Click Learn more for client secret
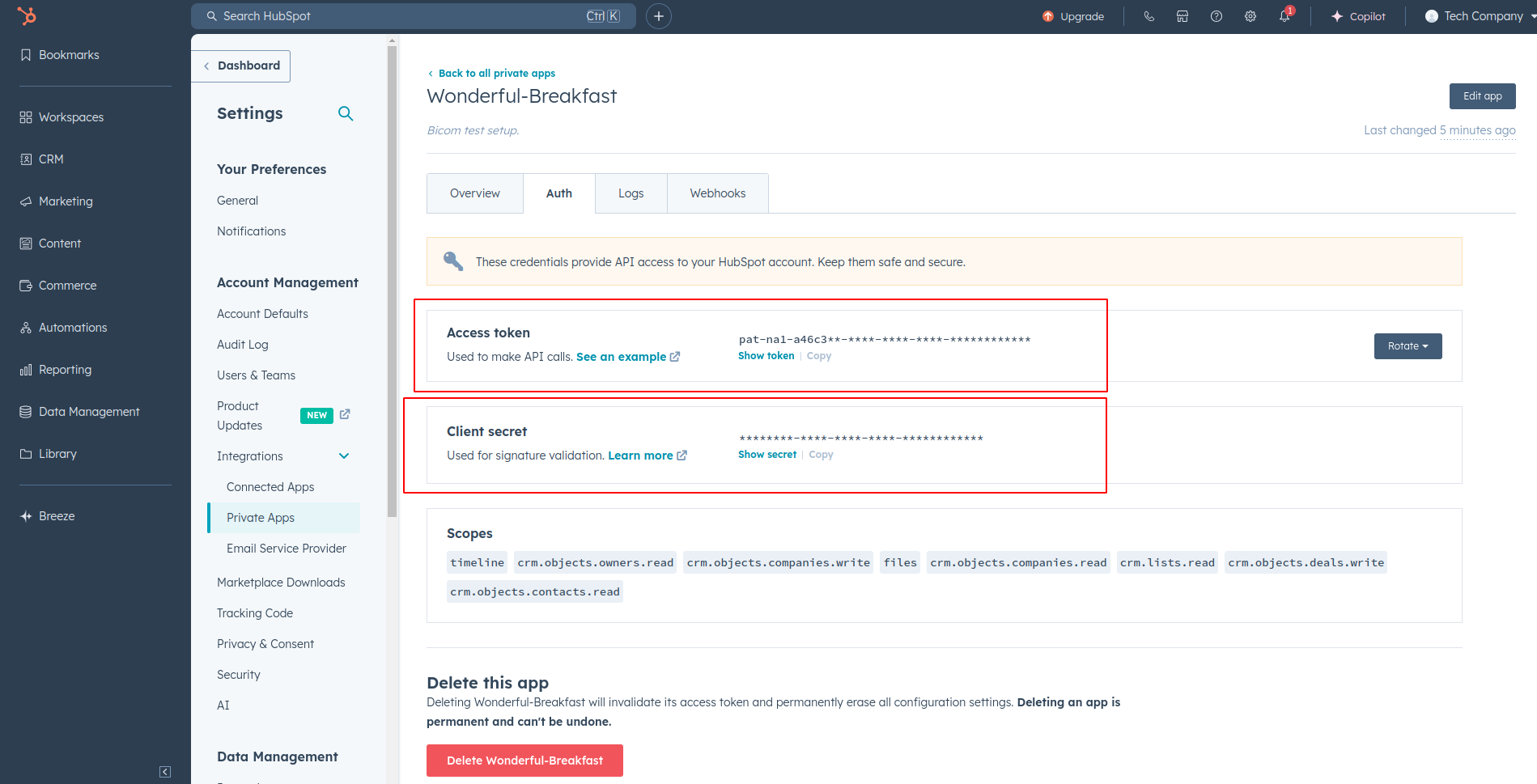Screen dimensions: 1537x784 coord(647,456)
